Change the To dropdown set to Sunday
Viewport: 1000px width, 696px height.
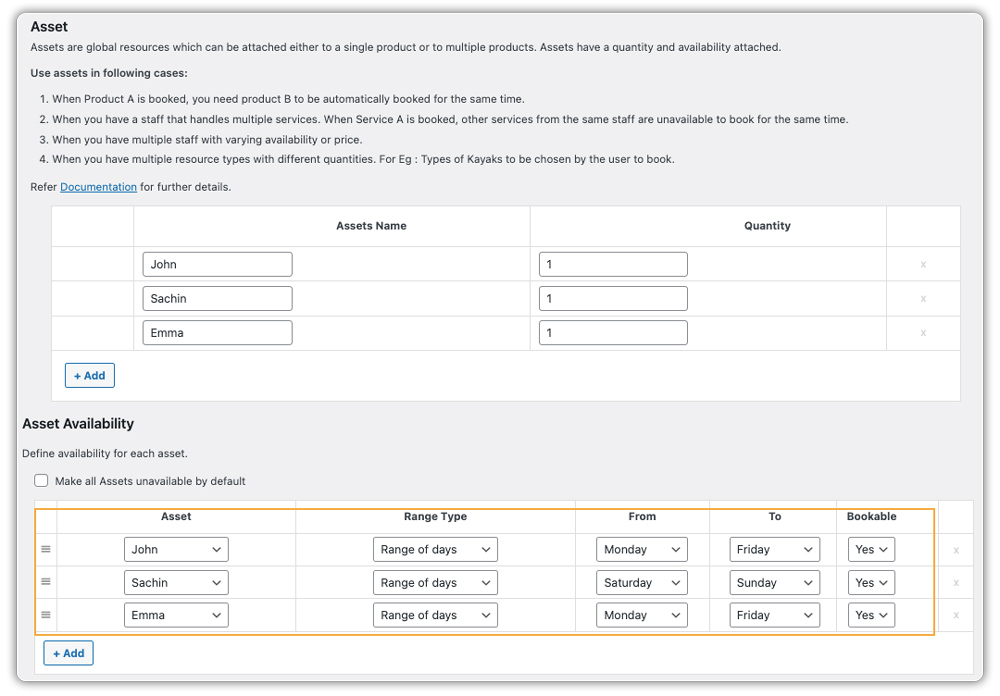[x=774, y=582]
